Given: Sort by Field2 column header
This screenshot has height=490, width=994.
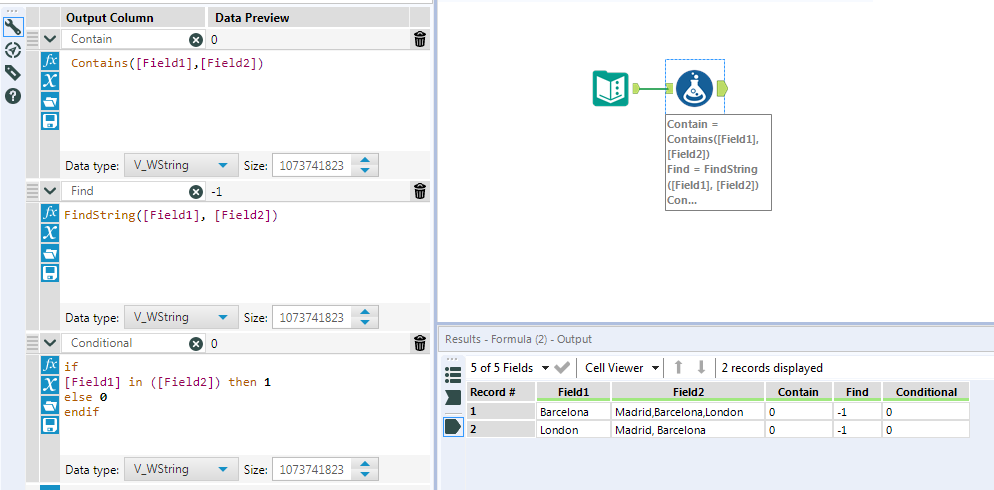Looking at the screenshot, I should [688, 392].
